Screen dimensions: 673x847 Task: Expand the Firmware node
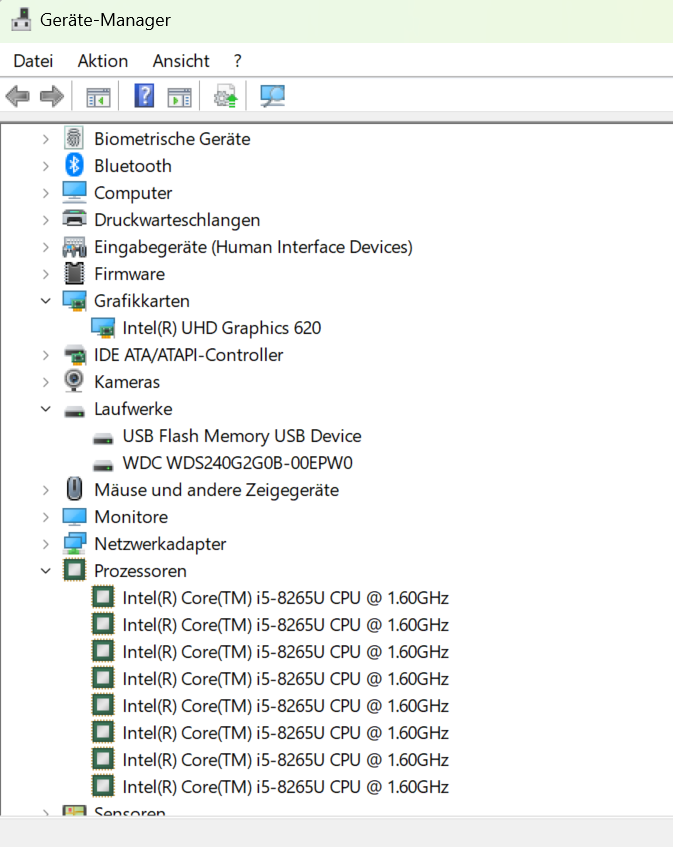(x=46, y=274)
